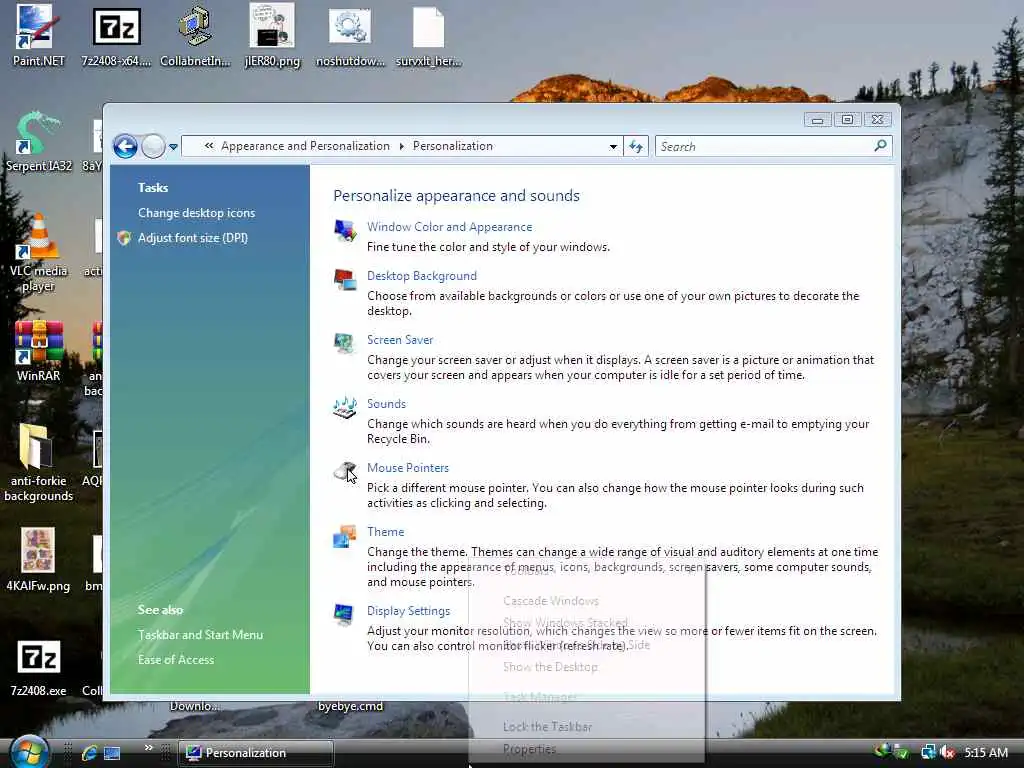Open Taskbar and Start Menu link
The width and height of the screenshot is (1024, 768).
click(x=200, y=635)
